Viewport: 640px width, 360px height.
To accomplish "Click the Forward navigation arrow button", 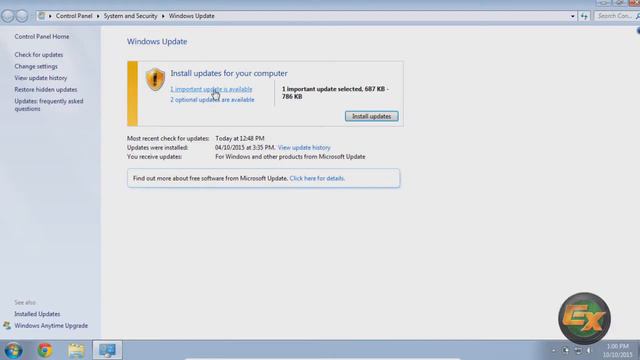I will (x=22, y=16).
